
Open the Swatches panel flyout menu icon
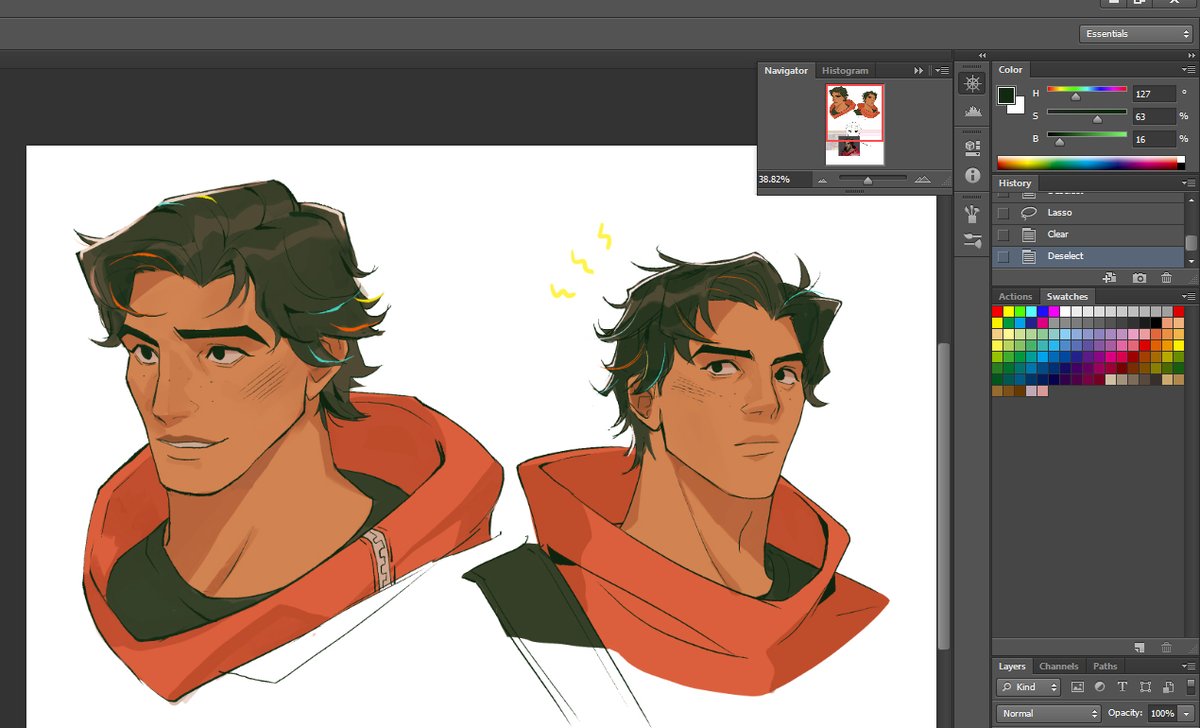pos(1188,297)
